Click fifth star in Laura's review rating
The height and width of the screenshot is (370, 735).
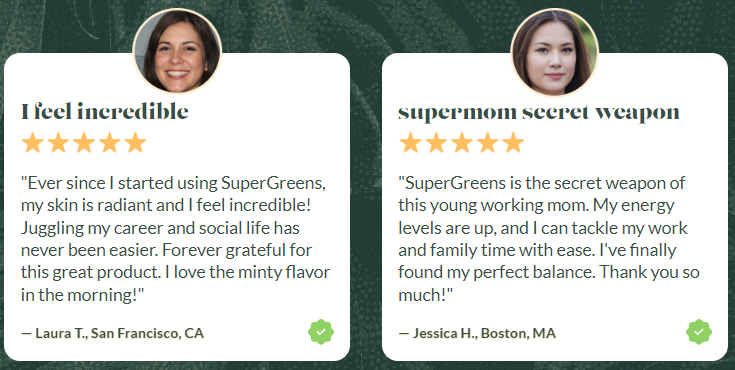point(135,142)
